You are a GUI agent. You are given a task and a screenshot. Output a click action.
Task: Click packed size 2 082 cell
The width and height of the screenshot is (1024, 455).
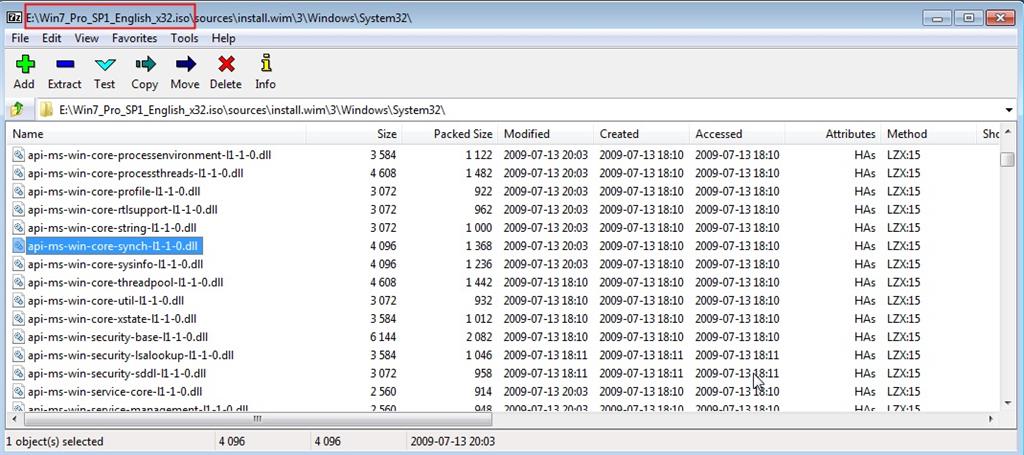click(x=477, y=337)
